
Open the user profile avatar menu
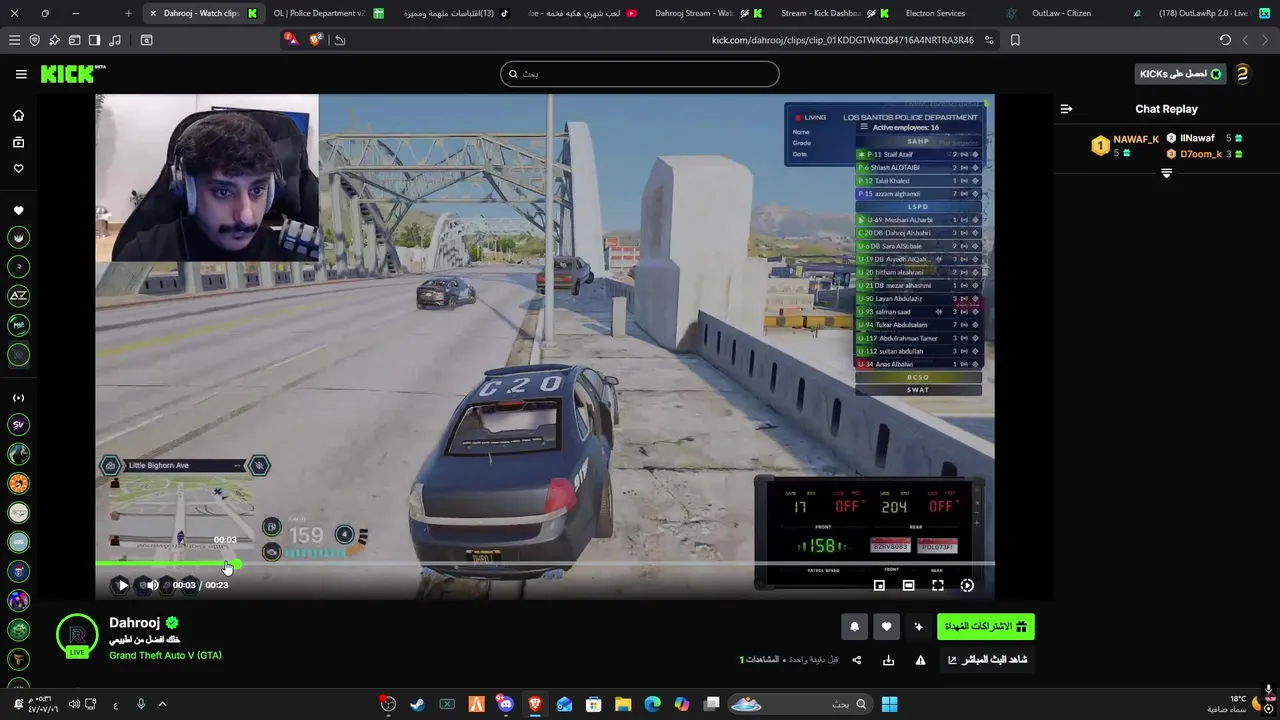[x=1243, y=74]
